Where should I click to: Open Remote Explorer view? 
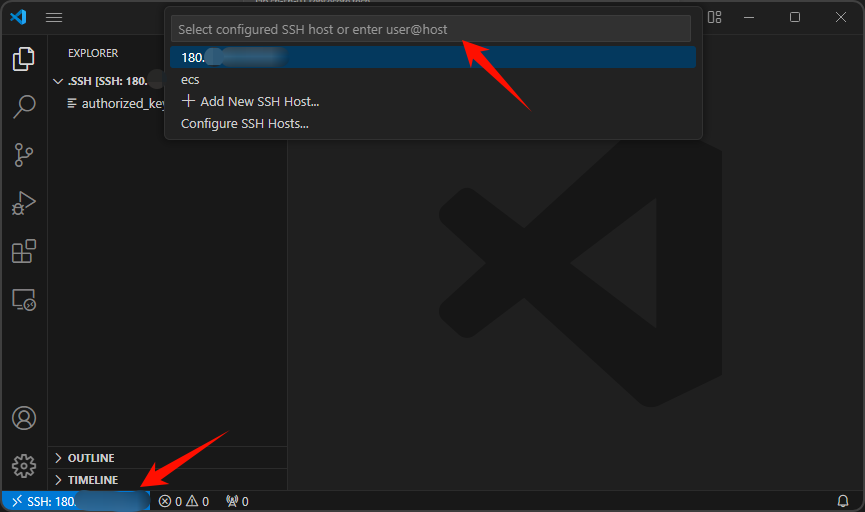tap(23, 299)
